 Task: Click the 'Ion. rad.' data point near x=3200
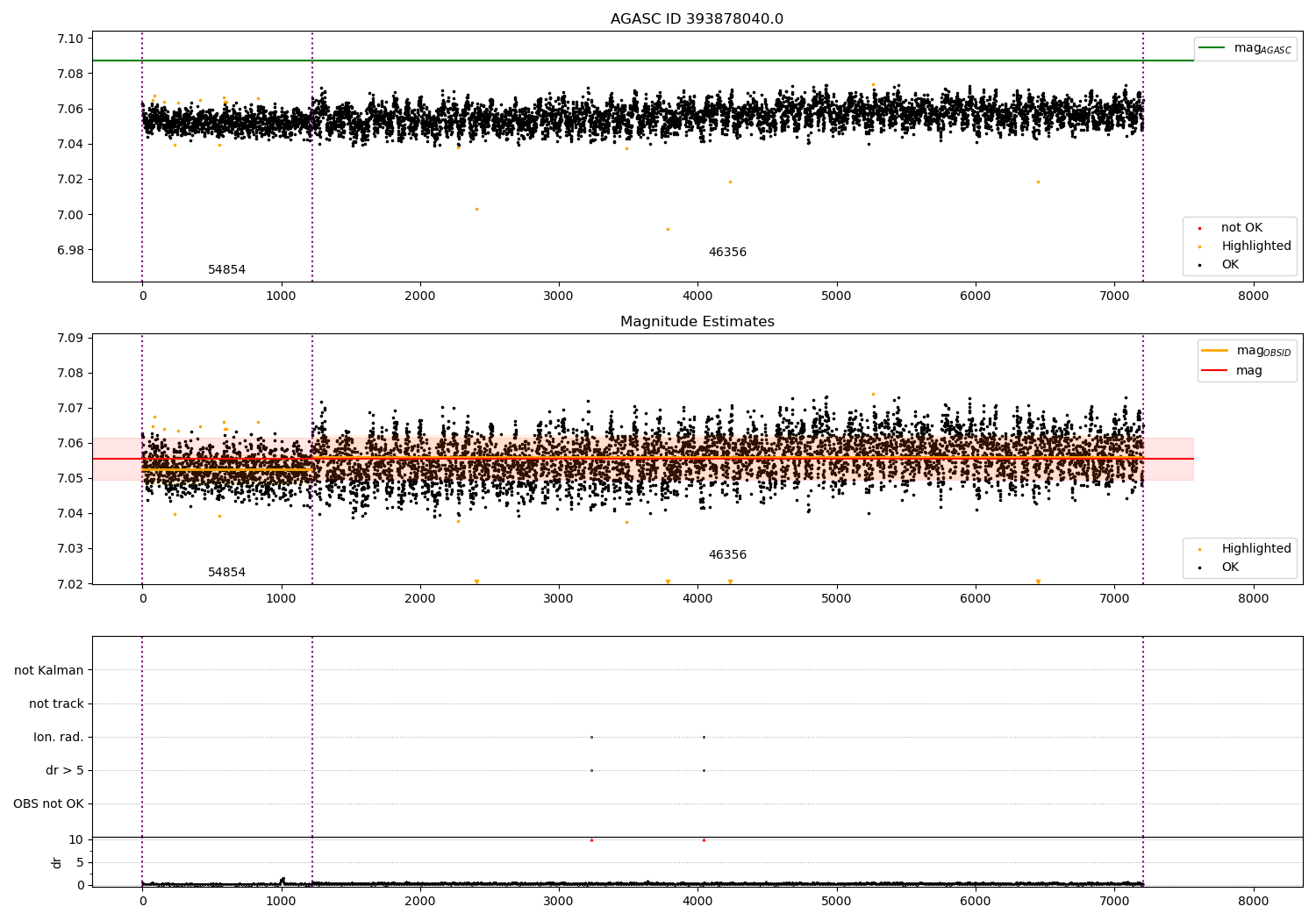coord(591,738)
